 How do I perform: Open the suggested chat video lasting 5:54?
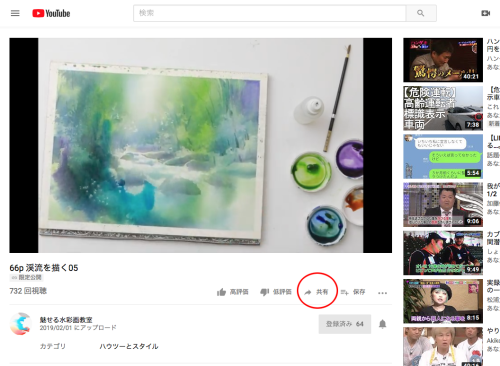coord(443,157)
